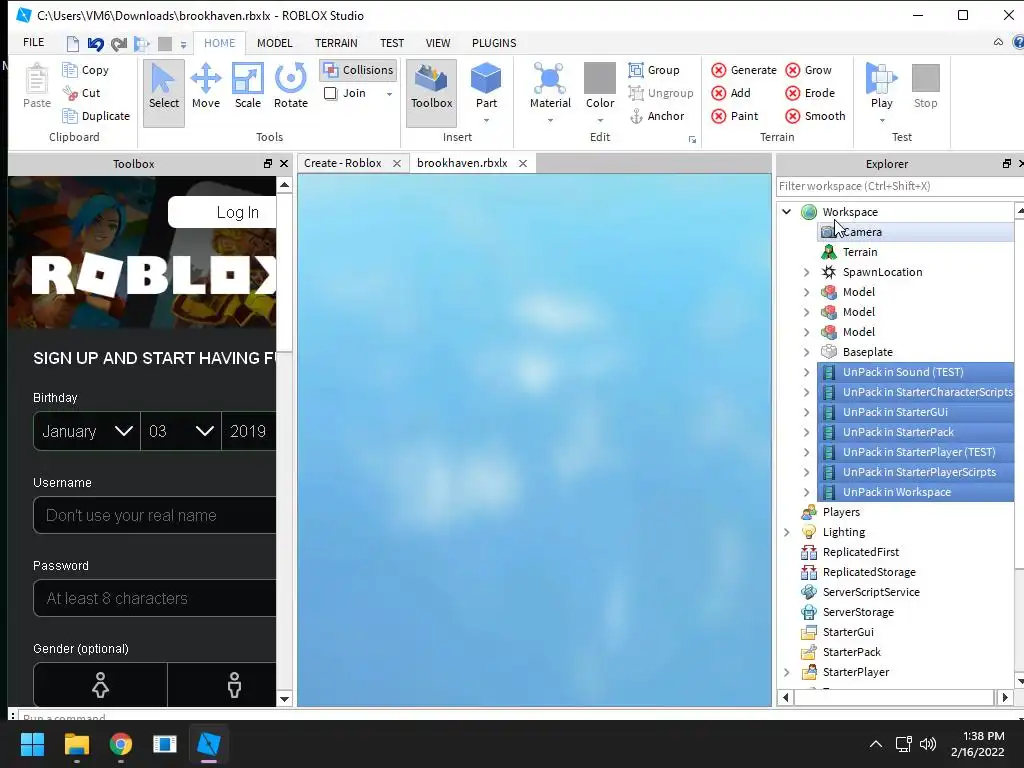Click Grow terrain tool
This screenshot has height=768, width=1024.
(808, 70)
